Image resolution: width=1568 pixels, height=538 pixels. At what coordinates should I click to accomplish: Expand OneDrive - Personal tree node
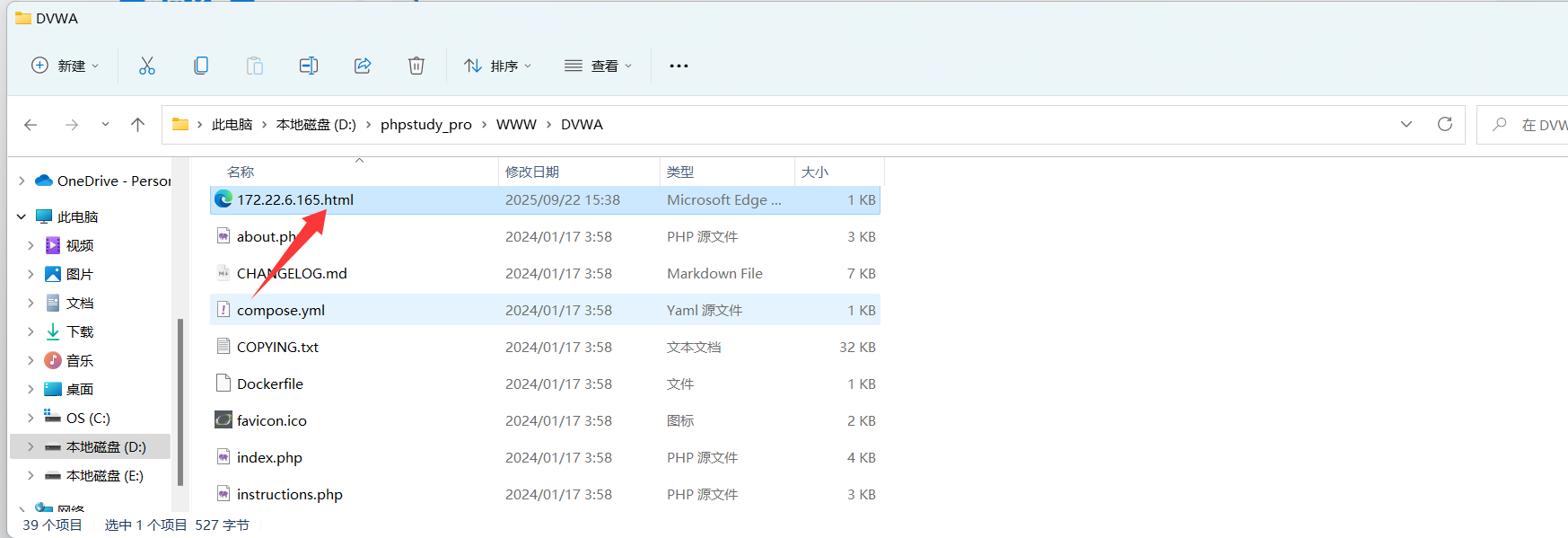pyautogui.click(x=22, y=181)
